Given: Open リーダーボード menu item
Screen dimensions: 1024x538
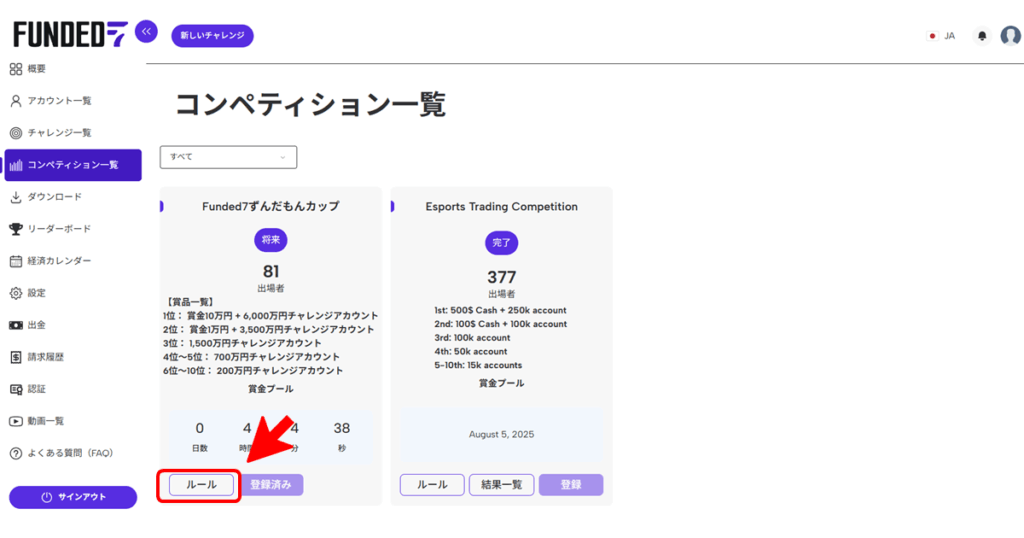Looking at the screenshot, I should tap(59, 229).
